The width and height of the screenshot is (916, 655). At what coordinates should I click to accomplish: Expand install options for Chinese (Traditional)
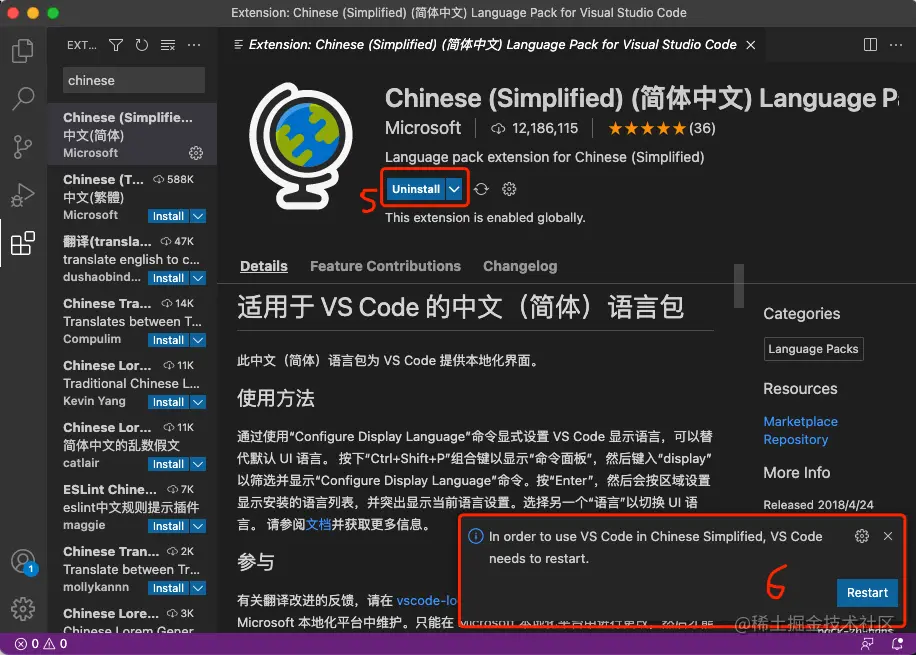coord(199,216)
